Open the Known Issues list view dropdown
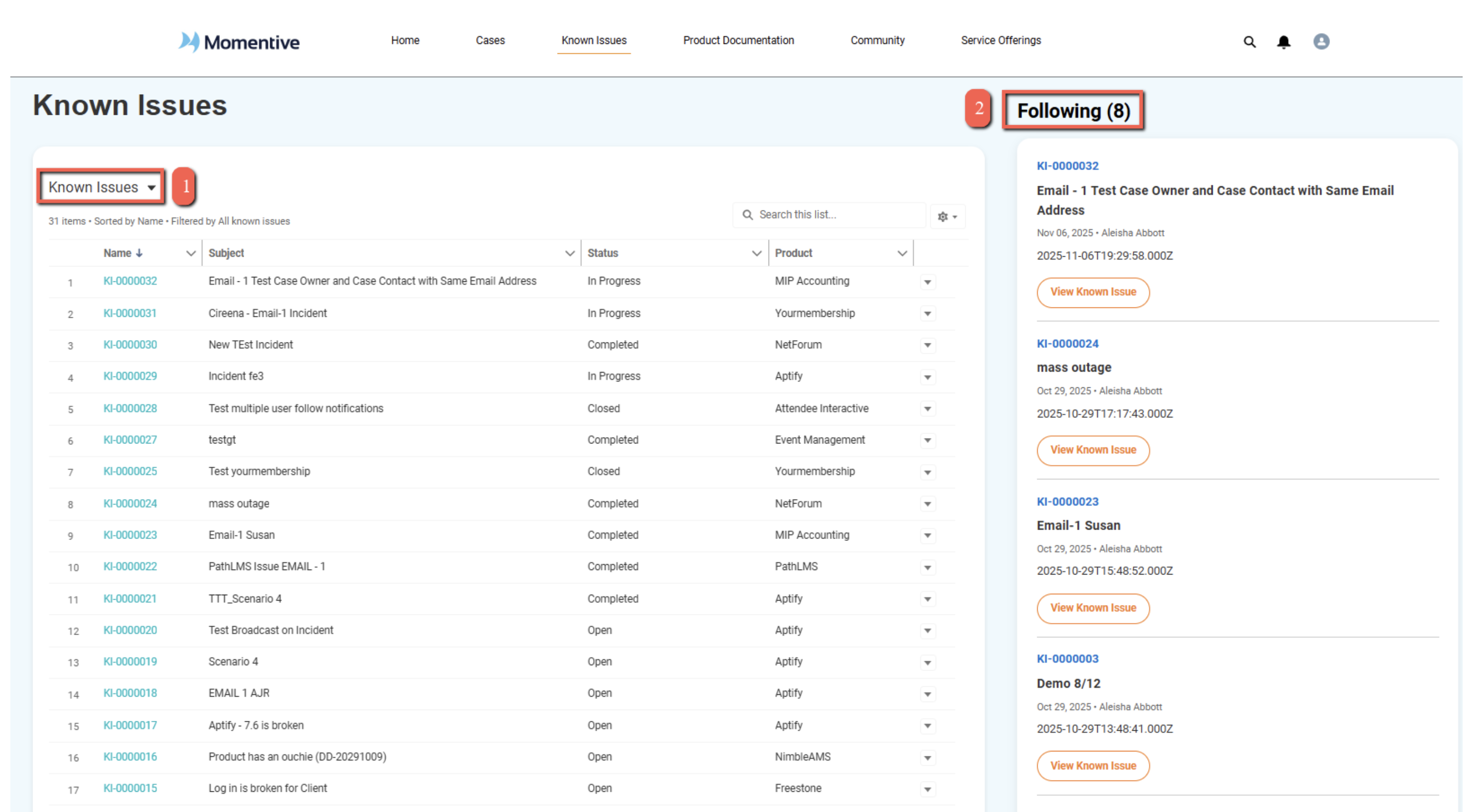1473x812 pixels. 102,187
